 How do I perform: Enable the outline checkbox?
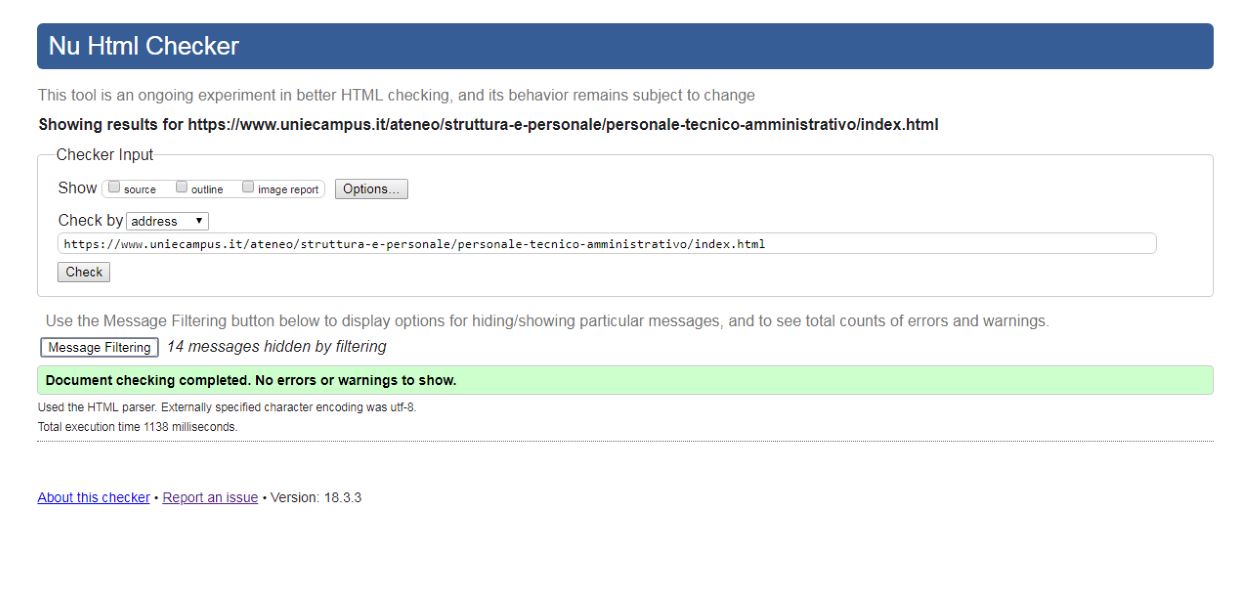coord(182,187)
